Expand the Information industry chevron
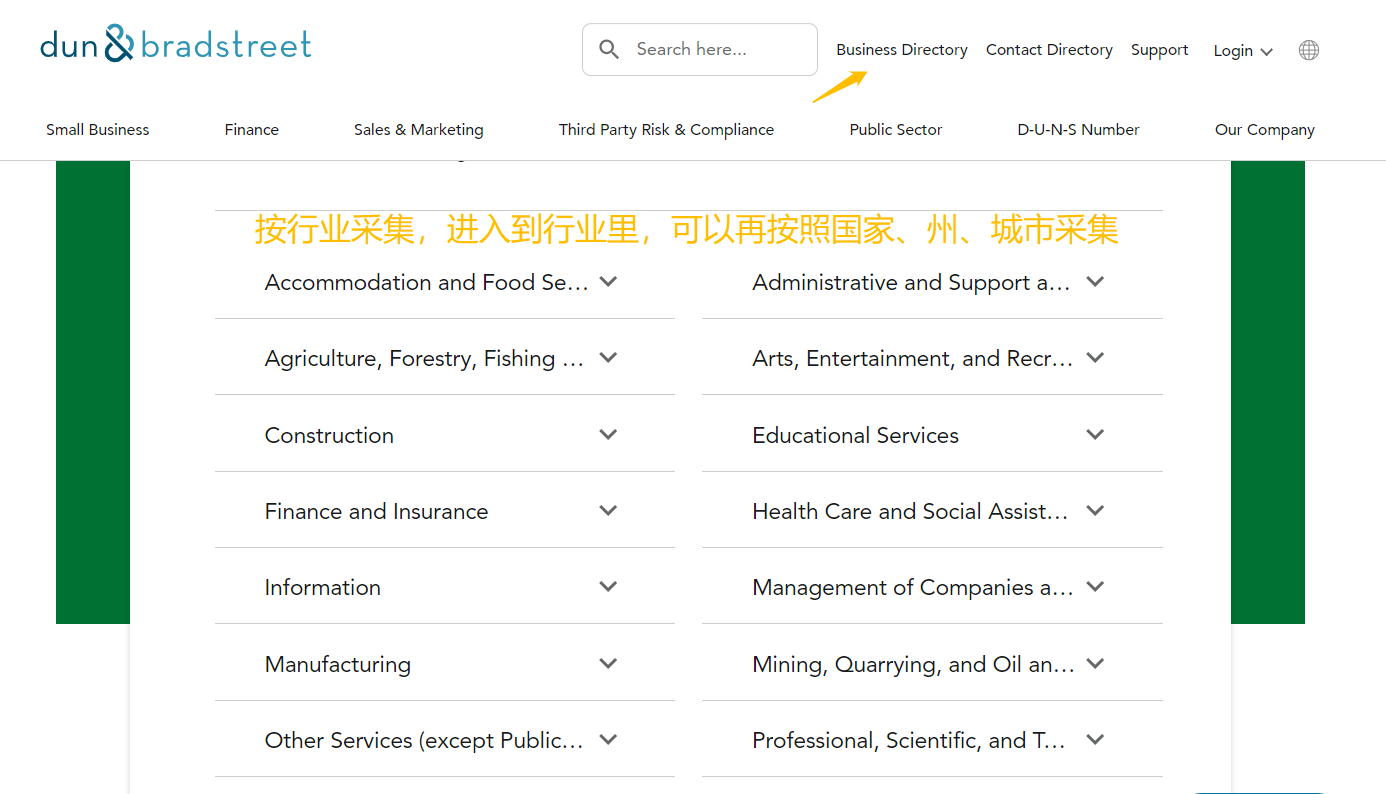Screen dimensions: 1386x794 click(608, 586)
